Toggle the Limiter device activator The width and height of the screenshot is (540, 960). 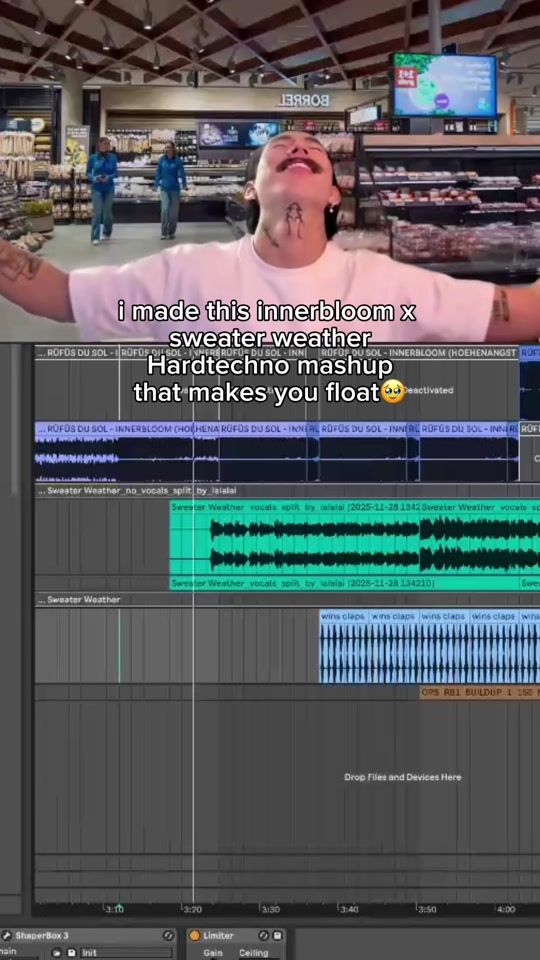point(194,936)
